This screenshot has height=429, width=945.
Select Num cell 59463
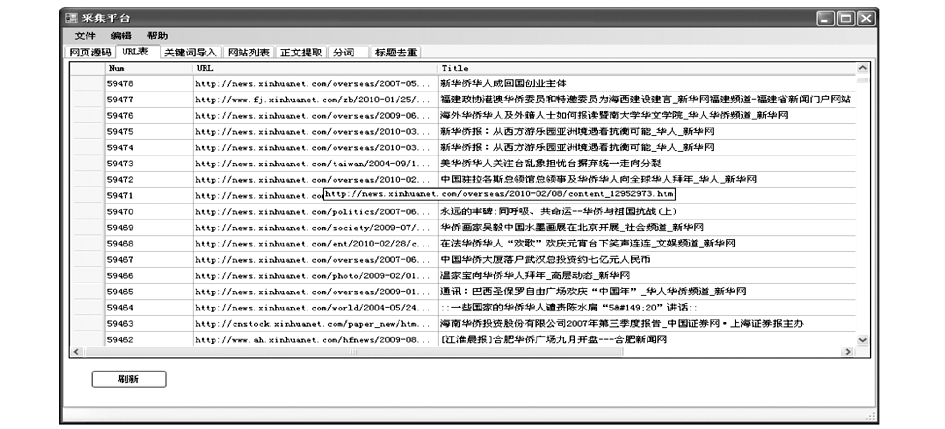[x=149, y=324]
